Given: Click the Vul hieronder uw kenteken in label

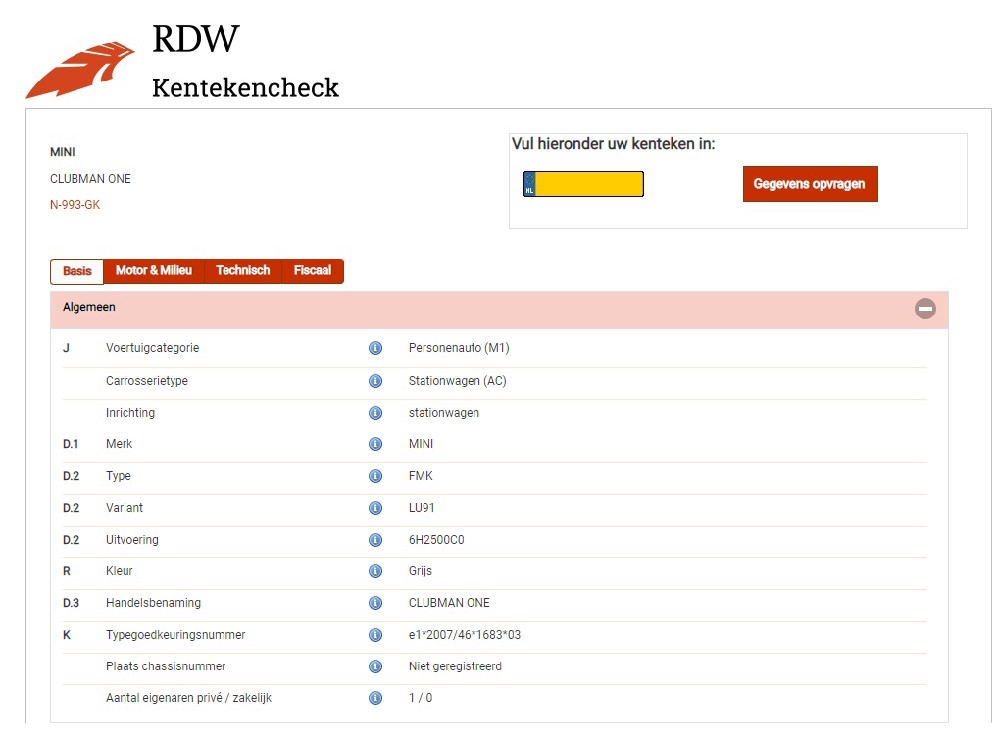Looking at the screenshot, I should (614, 144).
